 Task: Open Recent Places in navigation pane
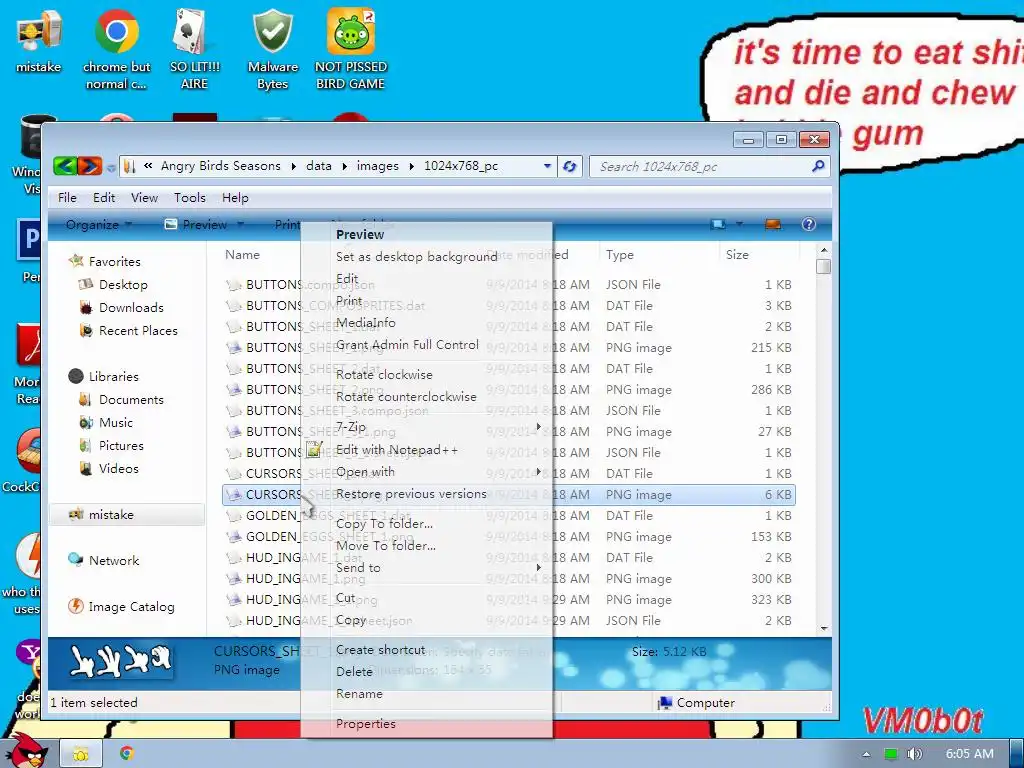click(x=138, y=330)
